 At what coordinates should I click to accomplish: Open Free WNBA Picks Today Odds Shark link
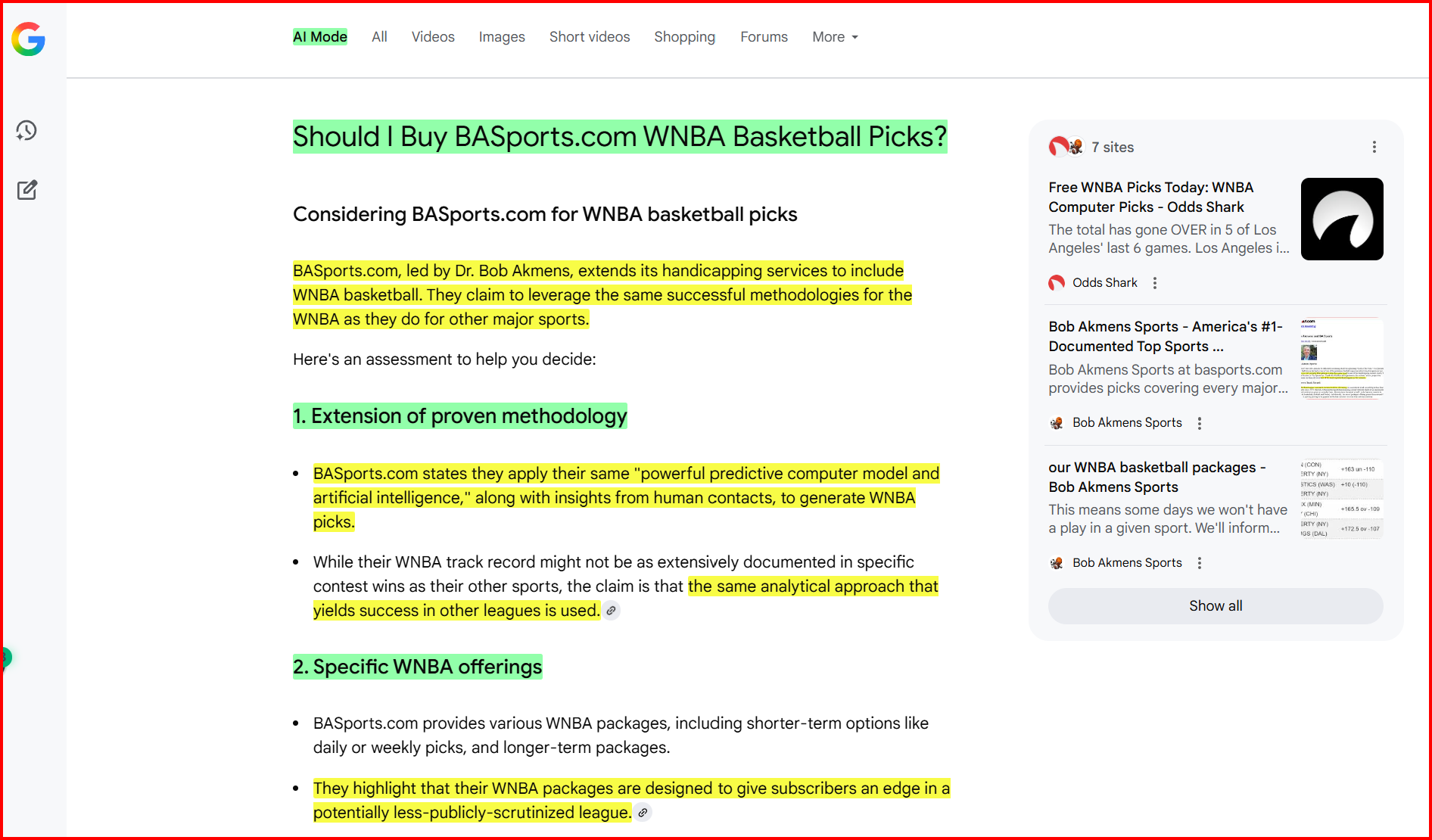1150,197
